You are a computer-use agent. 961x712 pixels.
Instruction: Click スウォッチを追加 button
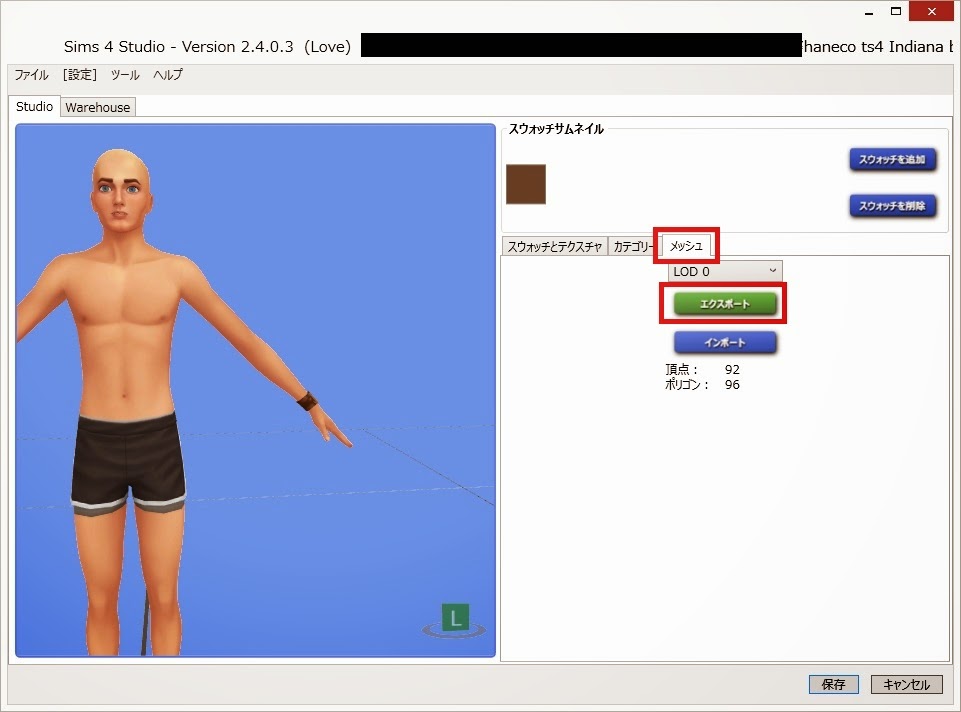(x=892, y=159)
